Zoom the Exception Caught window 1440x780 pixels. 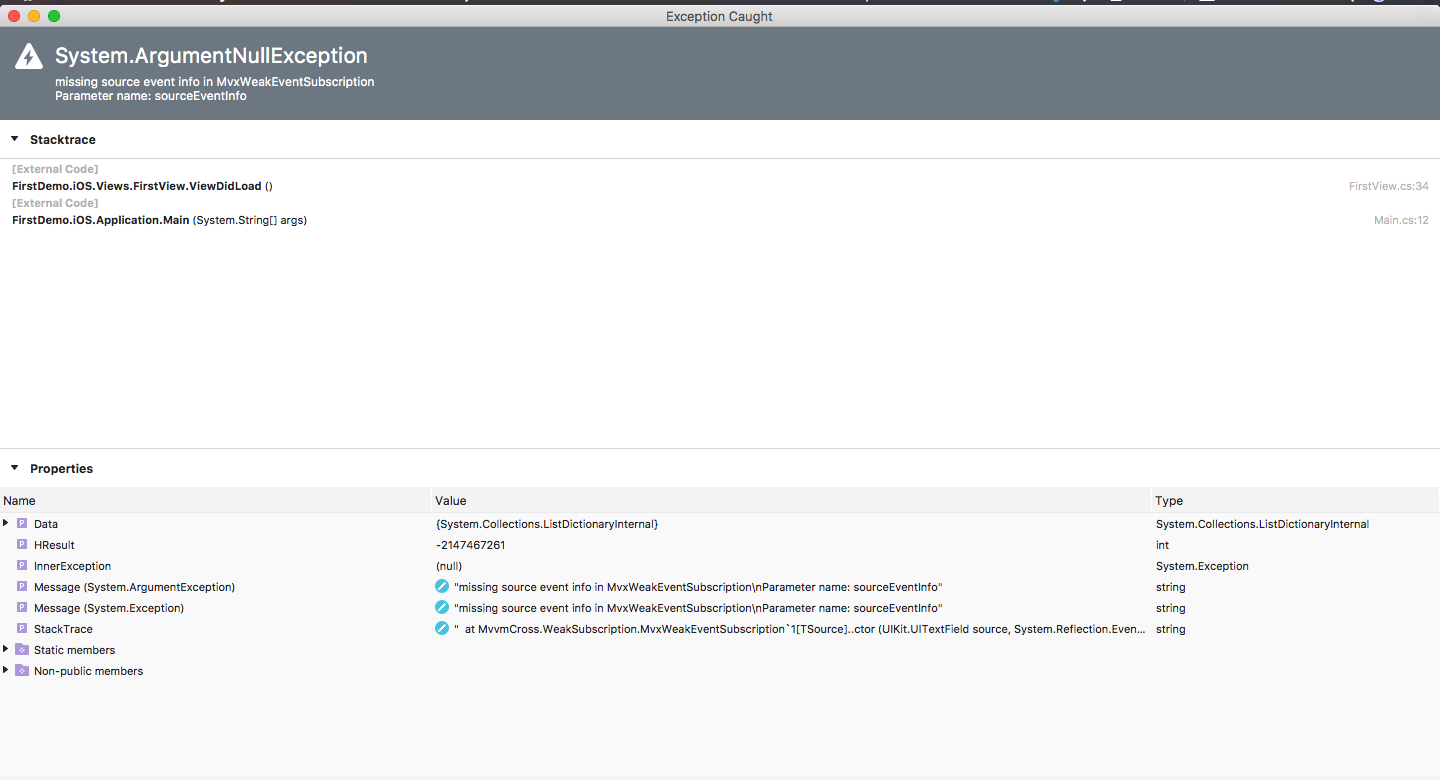click(x=54, y=16)
